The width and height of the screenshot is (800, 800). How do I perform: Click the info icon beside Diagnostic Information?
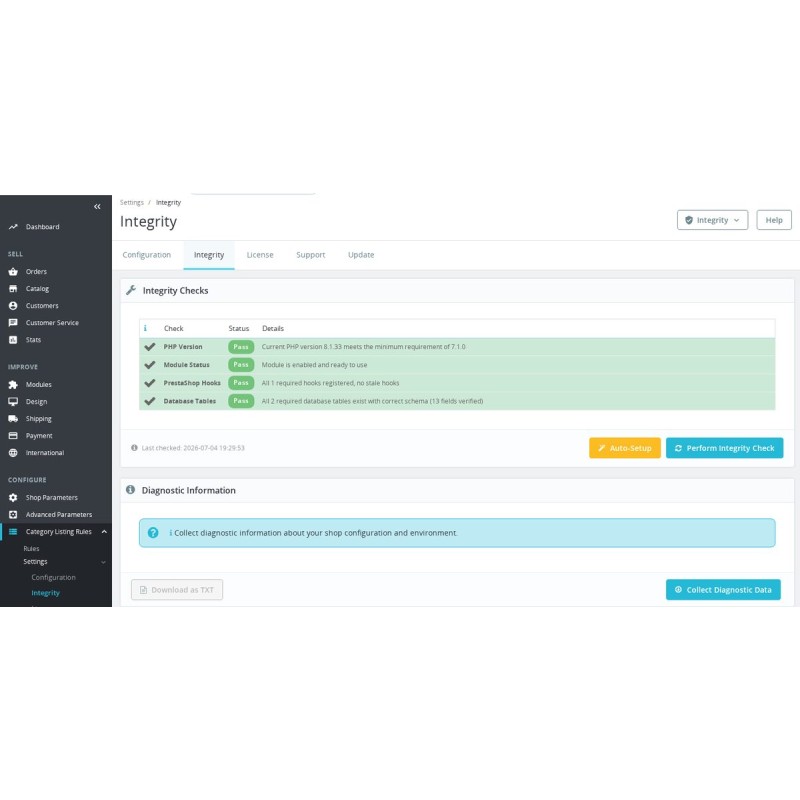(x=131, y=490)
